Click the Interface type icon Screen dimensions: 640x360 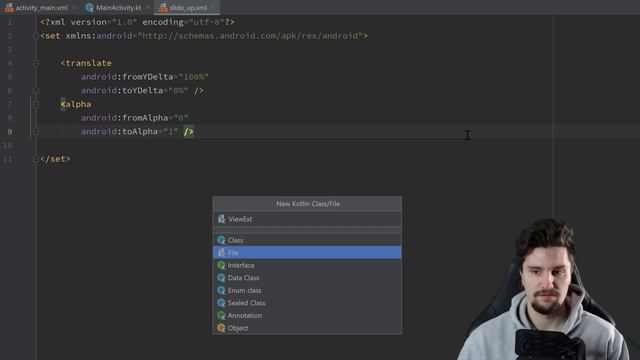coord(221,265)
